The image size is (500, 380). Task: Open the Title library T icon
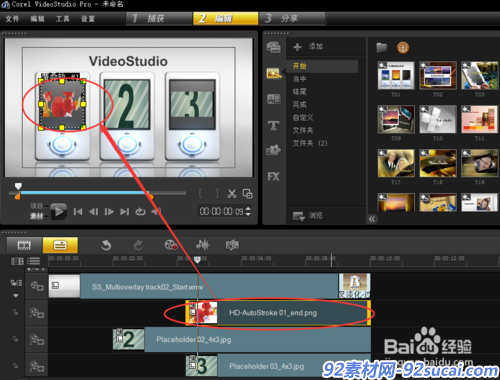[x=274, y=125]
